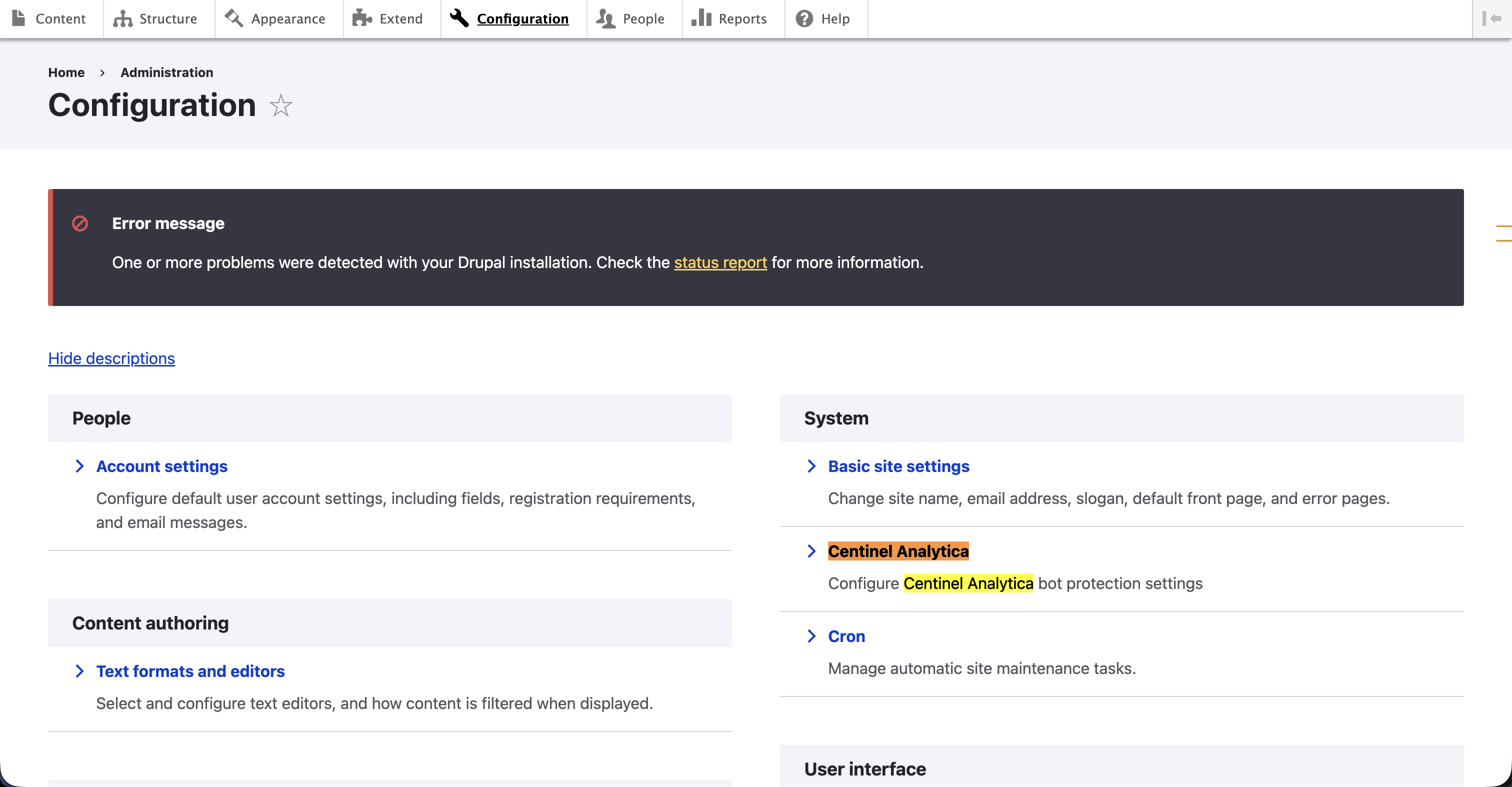This screenshot has height=787, width=1512.
Task: Click the Reports bar-chart icon
Action: tap(702, 18)
